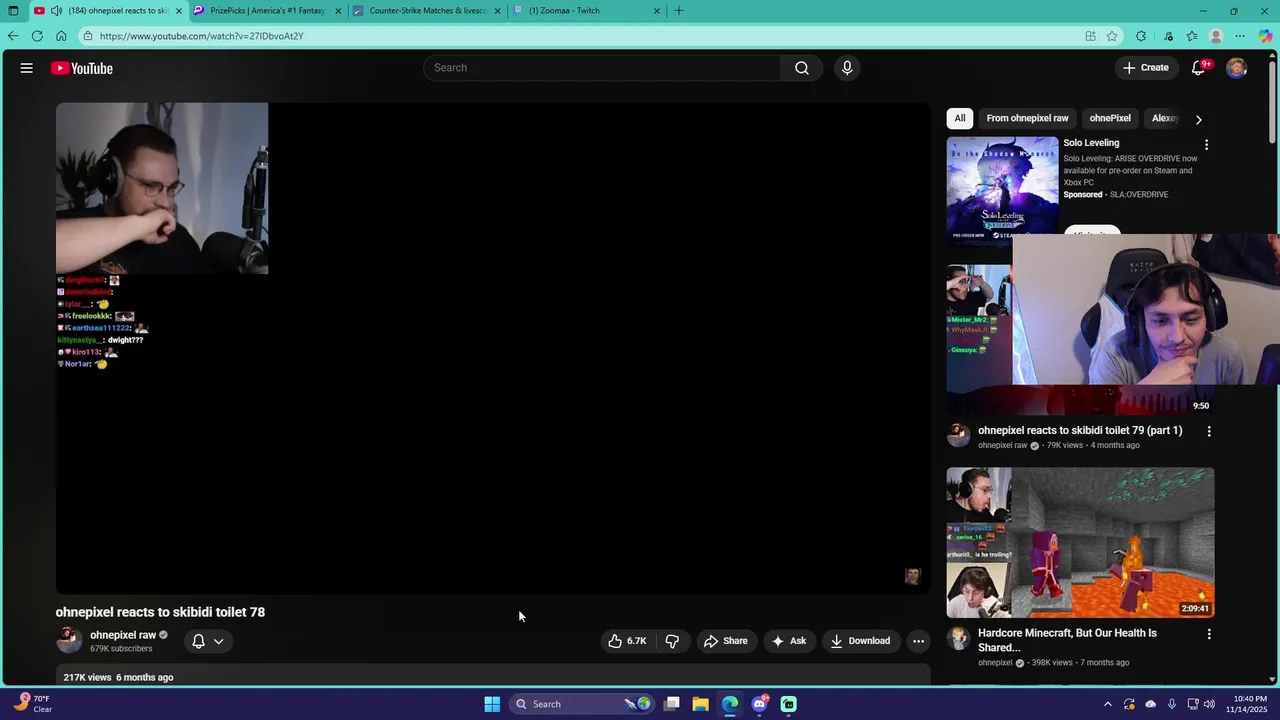Open Discord from the taskbar
The width and height of the screenshot is (1280, 720).
[759, 704]
